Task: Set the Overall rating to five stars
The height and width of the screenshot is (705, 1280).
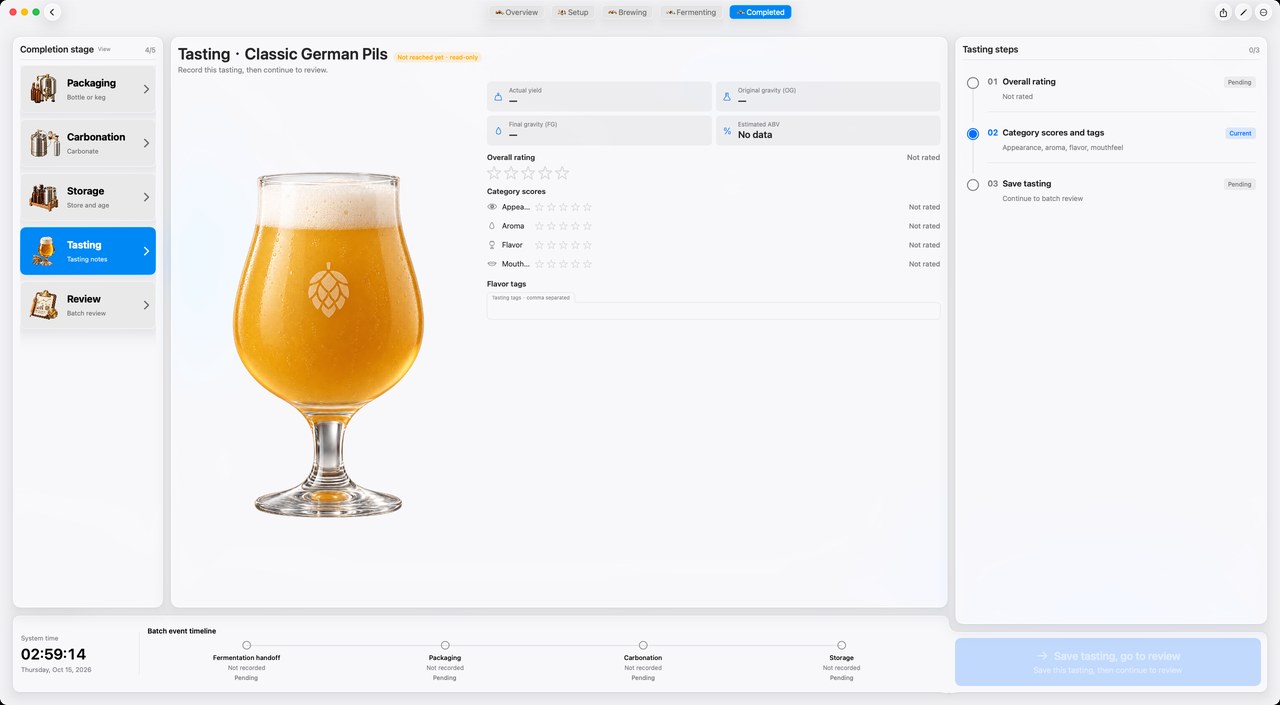Action: tap(562, 173)
